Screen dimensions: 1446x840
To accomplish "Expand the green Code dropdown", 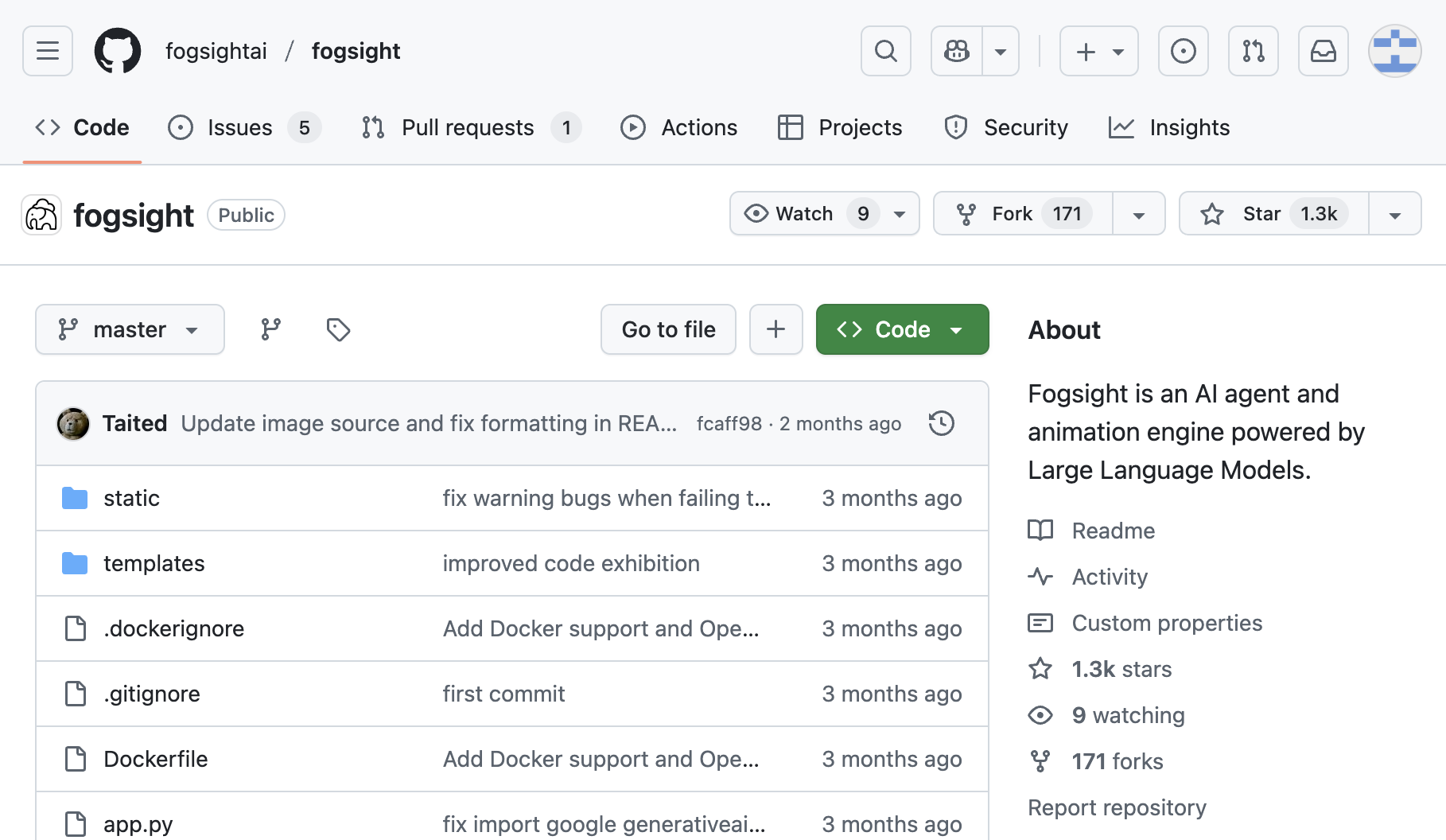I will click(x=902, y=329).
